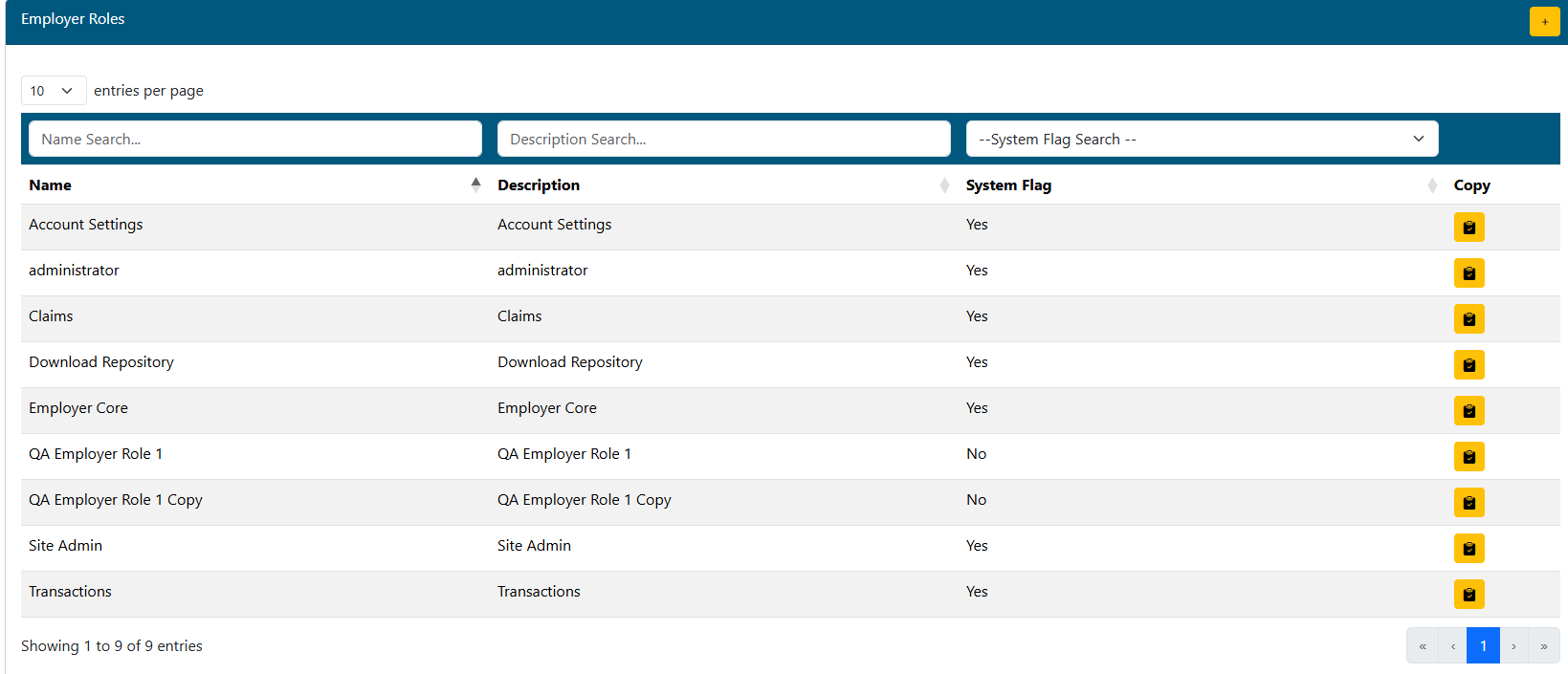Jump to the first page of results

1423,646
